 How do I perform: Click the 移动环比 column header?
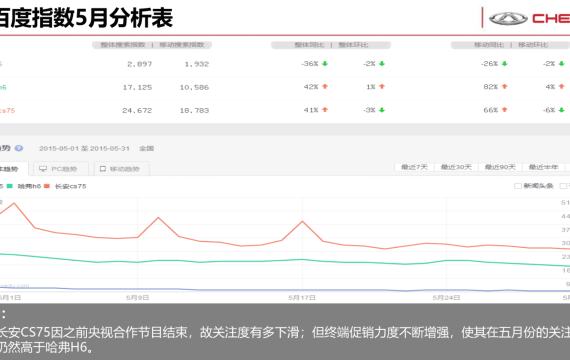tap(533, 45)
